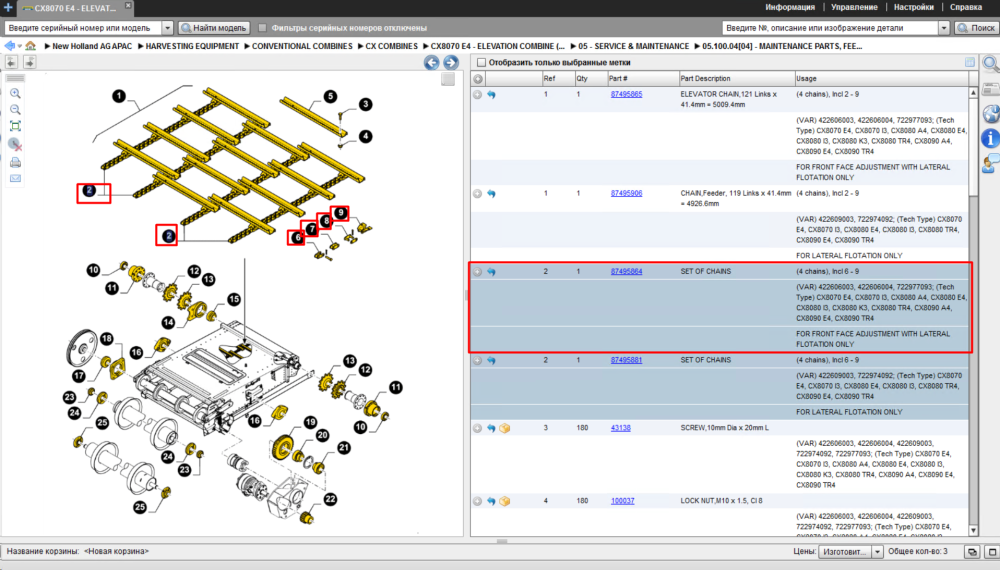The width and height of the screenshot is (1000, 570).
Task: Click cascade windows icon in status bar
Action: [972, 552]
